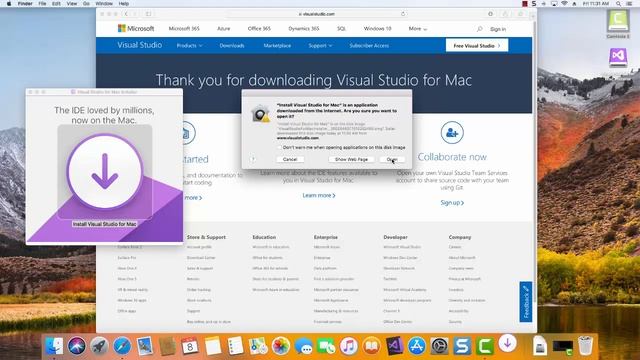
Task: Open Trash in the Dock
Action: pyautogui.click(x=585, y=346)
